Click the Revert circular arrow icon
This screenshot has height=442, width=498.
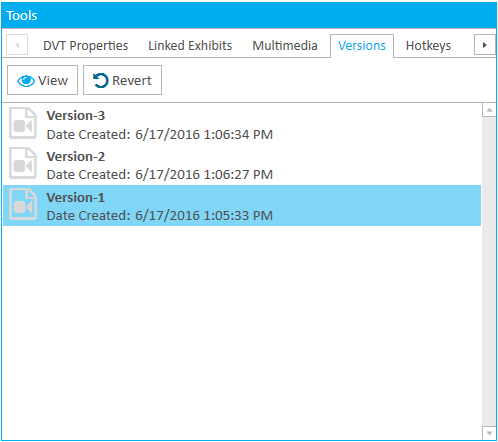[100, 80]
